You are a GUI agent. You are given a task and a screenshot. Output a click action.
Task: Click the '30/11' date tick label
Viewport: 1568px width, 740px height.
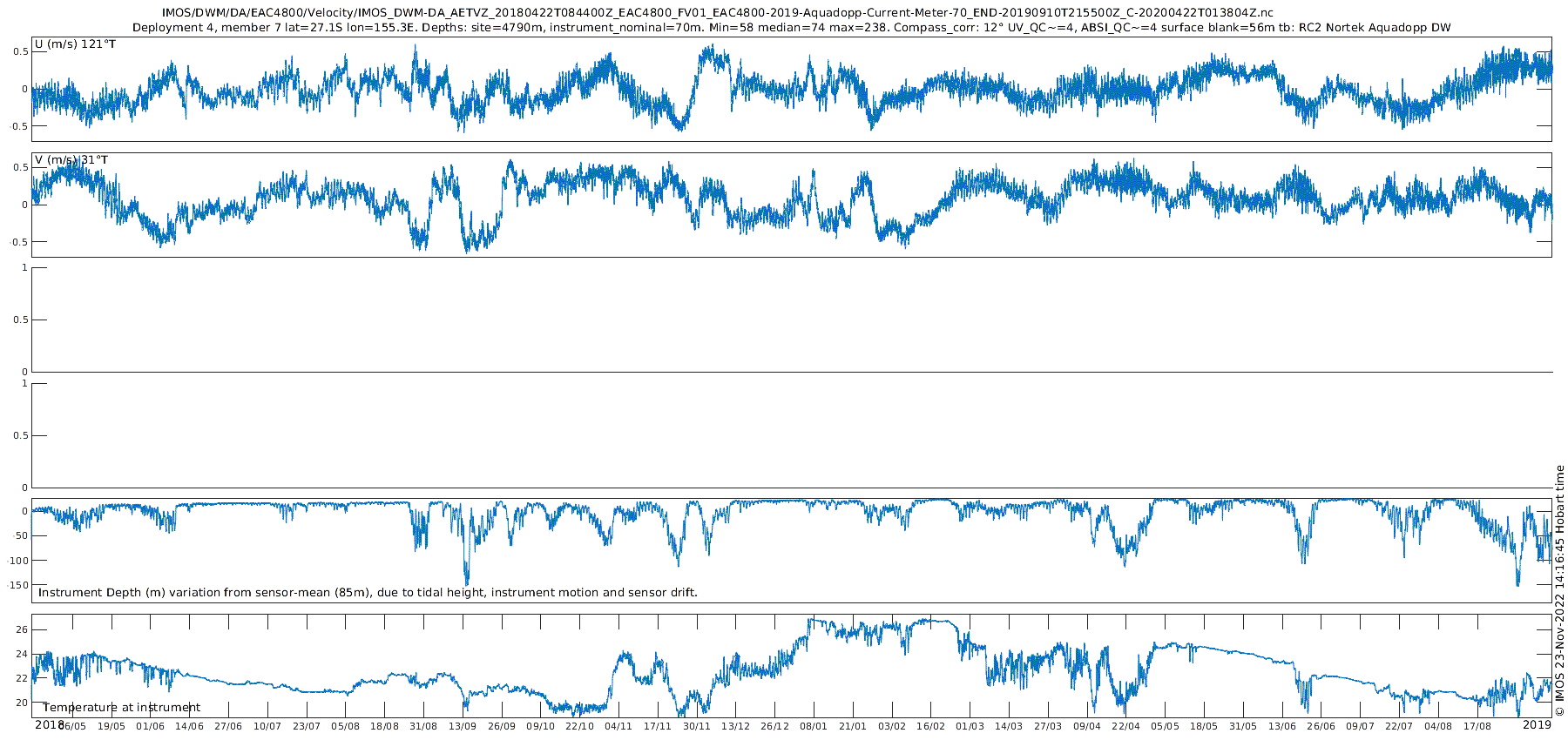[697, 726]
